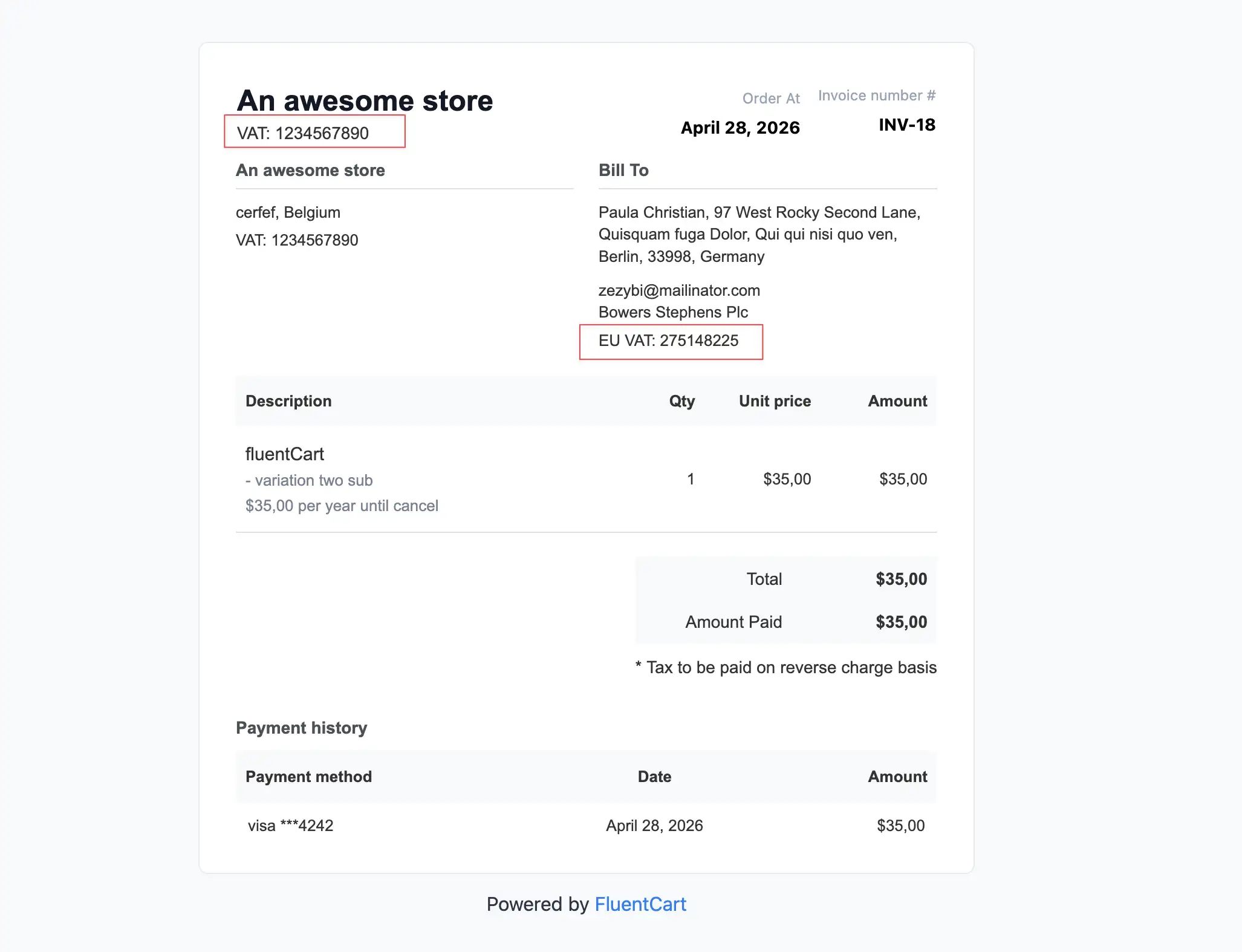Viewport: 1242px width, 952px height.
Task: Click the Qty column header
Action: (681, 401)
